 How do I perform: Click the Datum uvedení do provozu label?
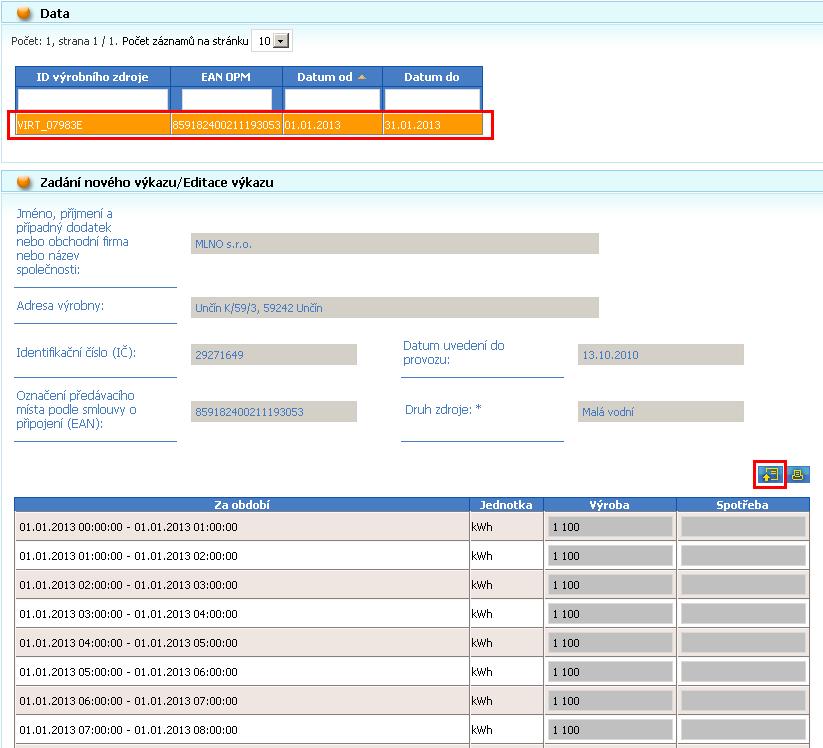pos(454,353)
